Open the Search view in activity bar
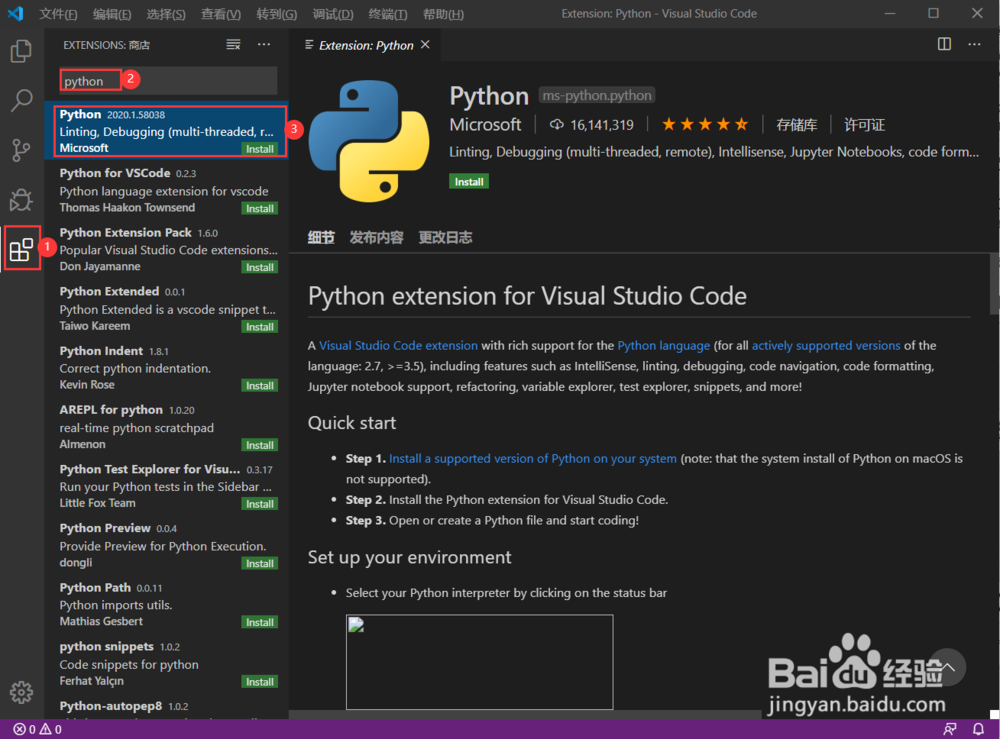 coord(21,100)
